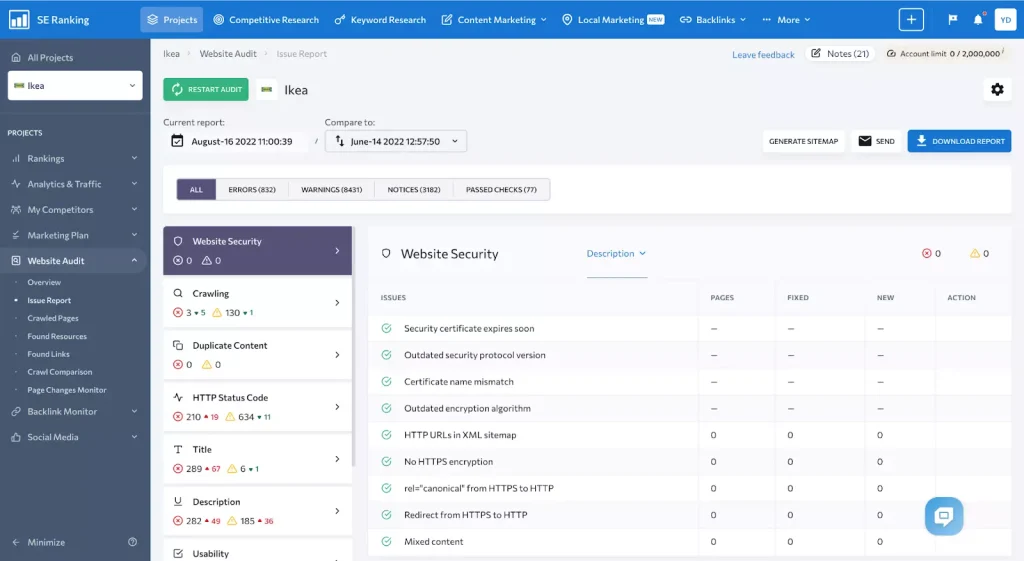Open Overview under Website Audit

click(44, 282)
